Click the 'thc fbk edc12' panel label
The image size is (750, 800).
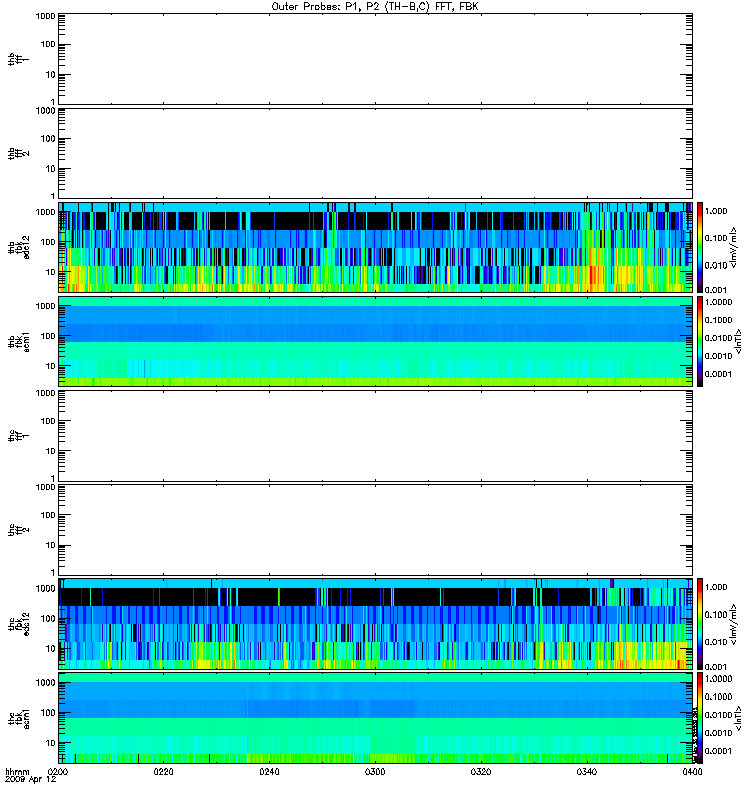18,624
